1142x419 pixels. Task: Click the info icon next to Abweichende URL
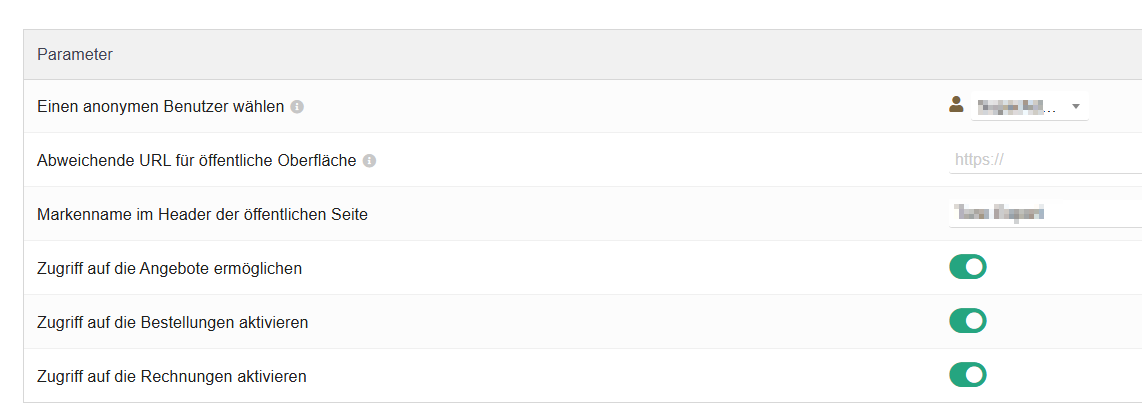(x=369, y=161)
